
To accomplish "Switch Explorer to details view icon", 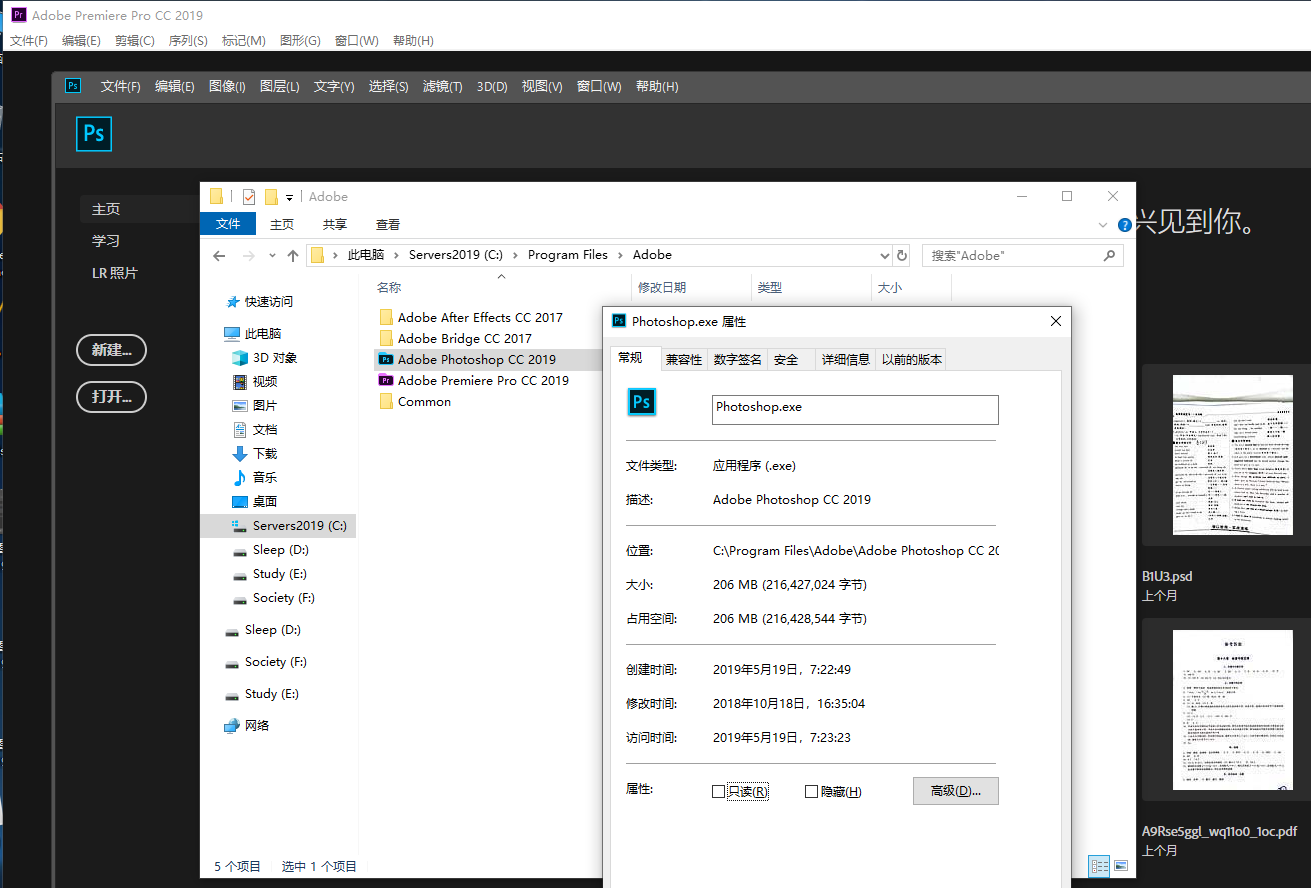I will 1099,865.
